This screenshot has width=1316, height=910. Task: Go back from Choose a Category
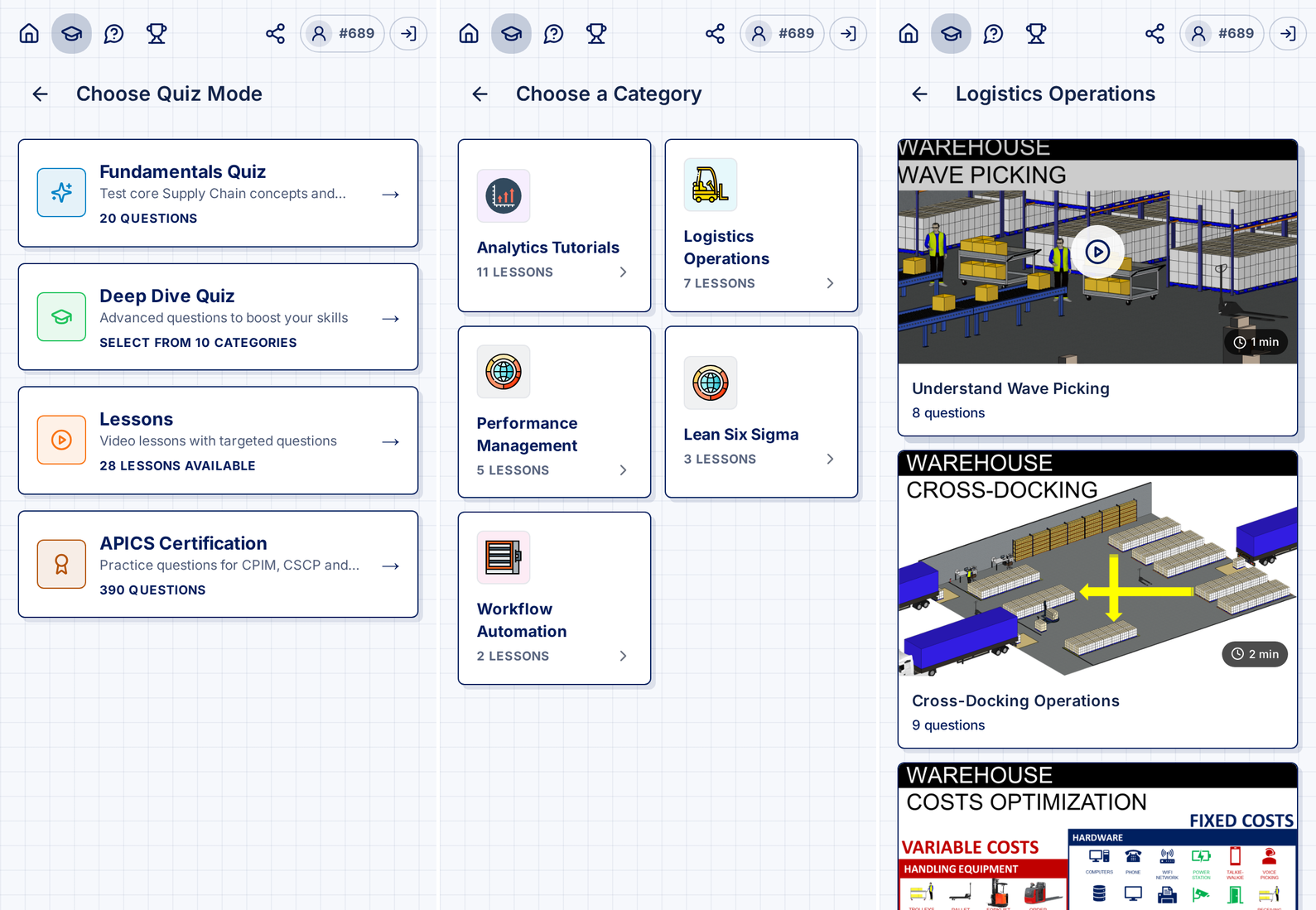click(480, 94)
